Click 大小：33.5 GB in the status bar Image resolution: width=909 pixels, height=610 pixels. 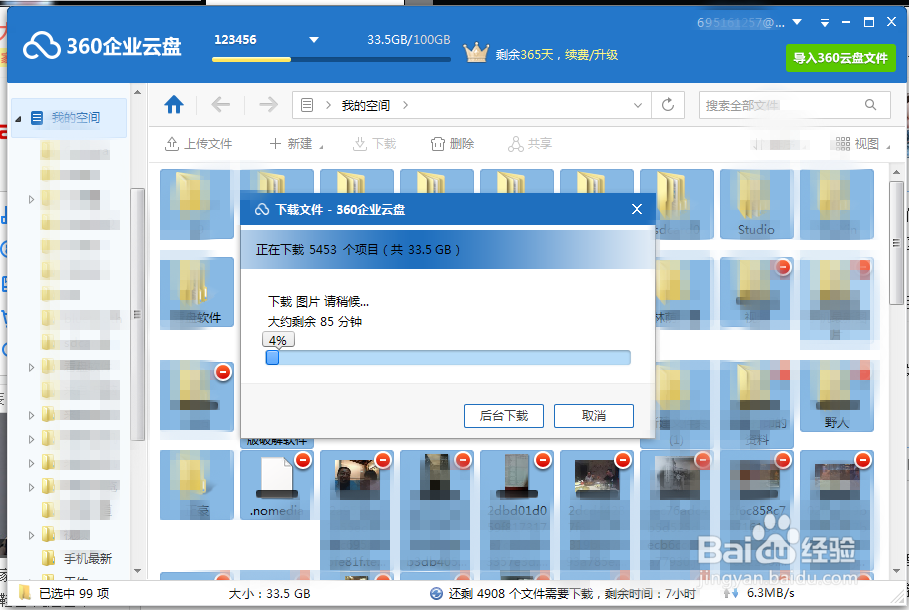tap(270, 594)
